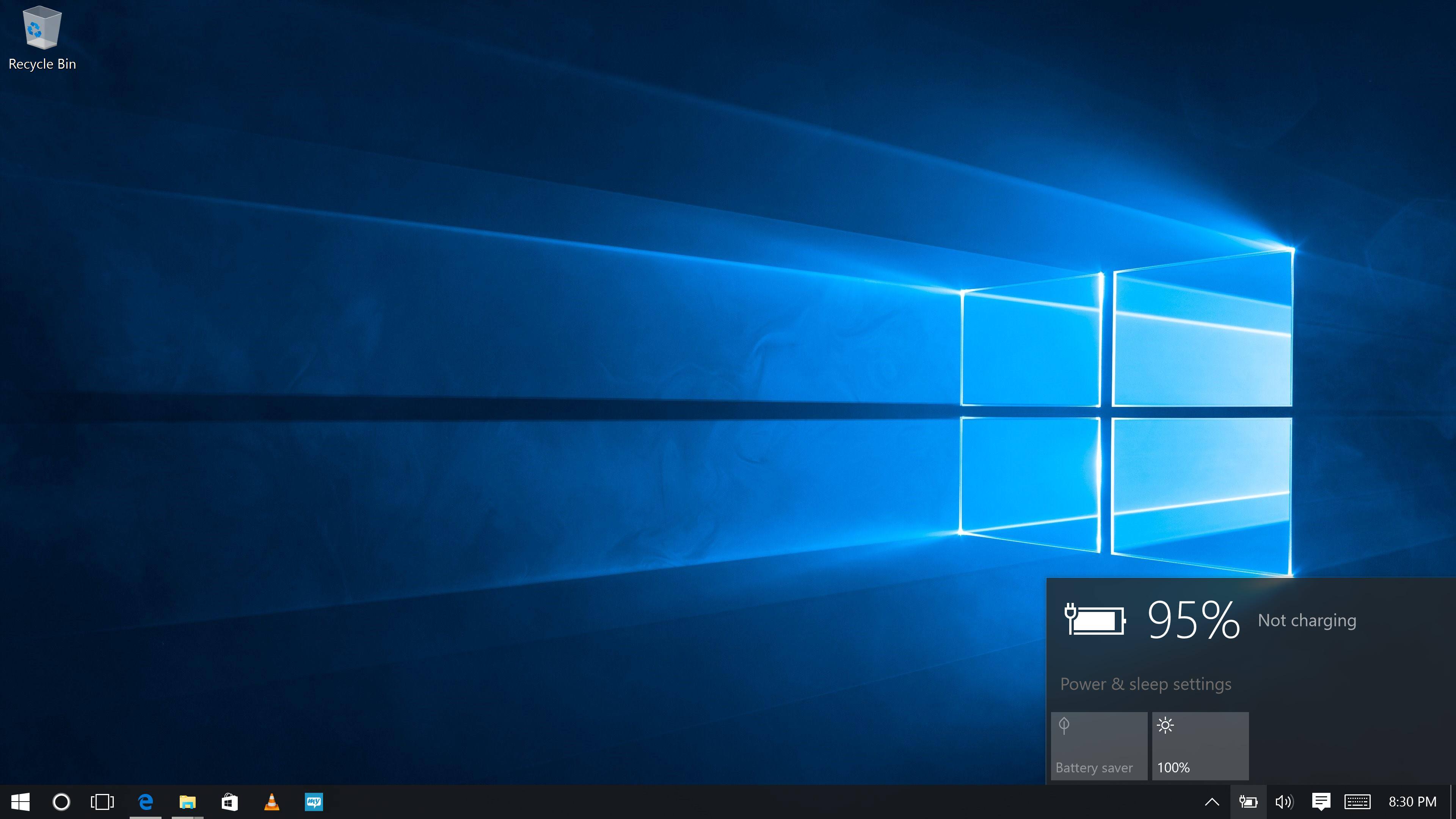This screenshot has width=1456, height=819.
Task: Launch Microsoft Edge from taskbar
Action: 145,802
